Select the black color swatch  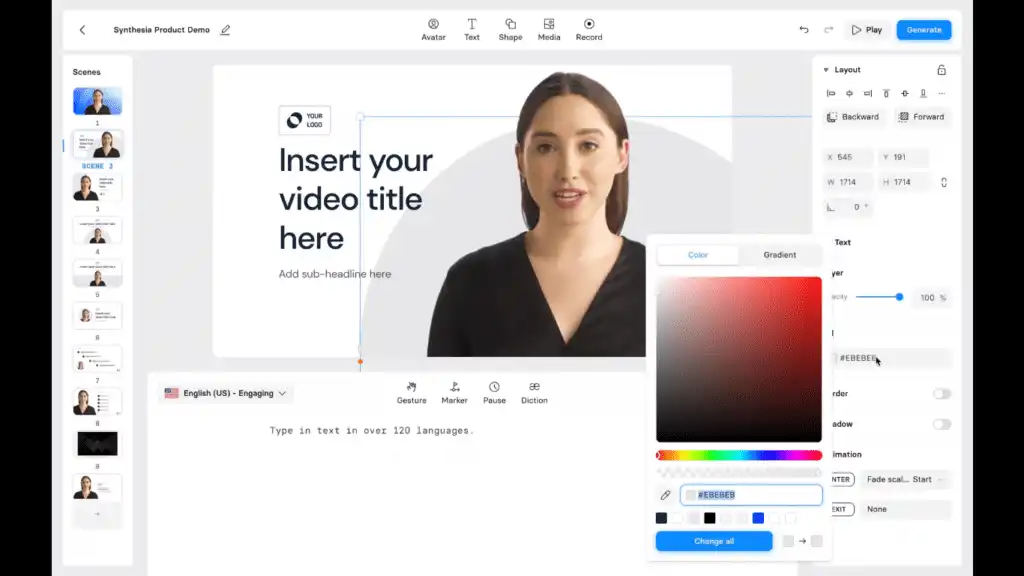click(x=709, y=518)
